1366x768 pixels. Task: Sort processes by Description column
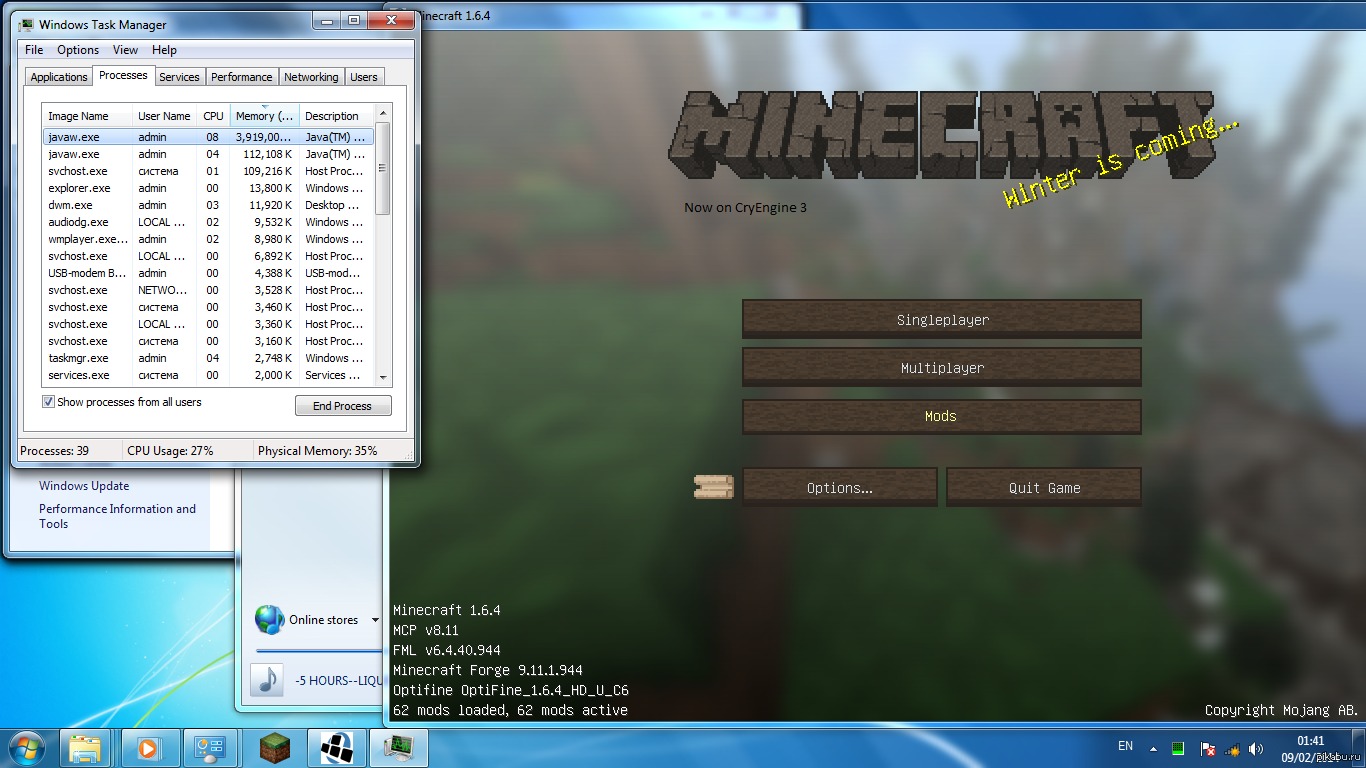[337, 116]
